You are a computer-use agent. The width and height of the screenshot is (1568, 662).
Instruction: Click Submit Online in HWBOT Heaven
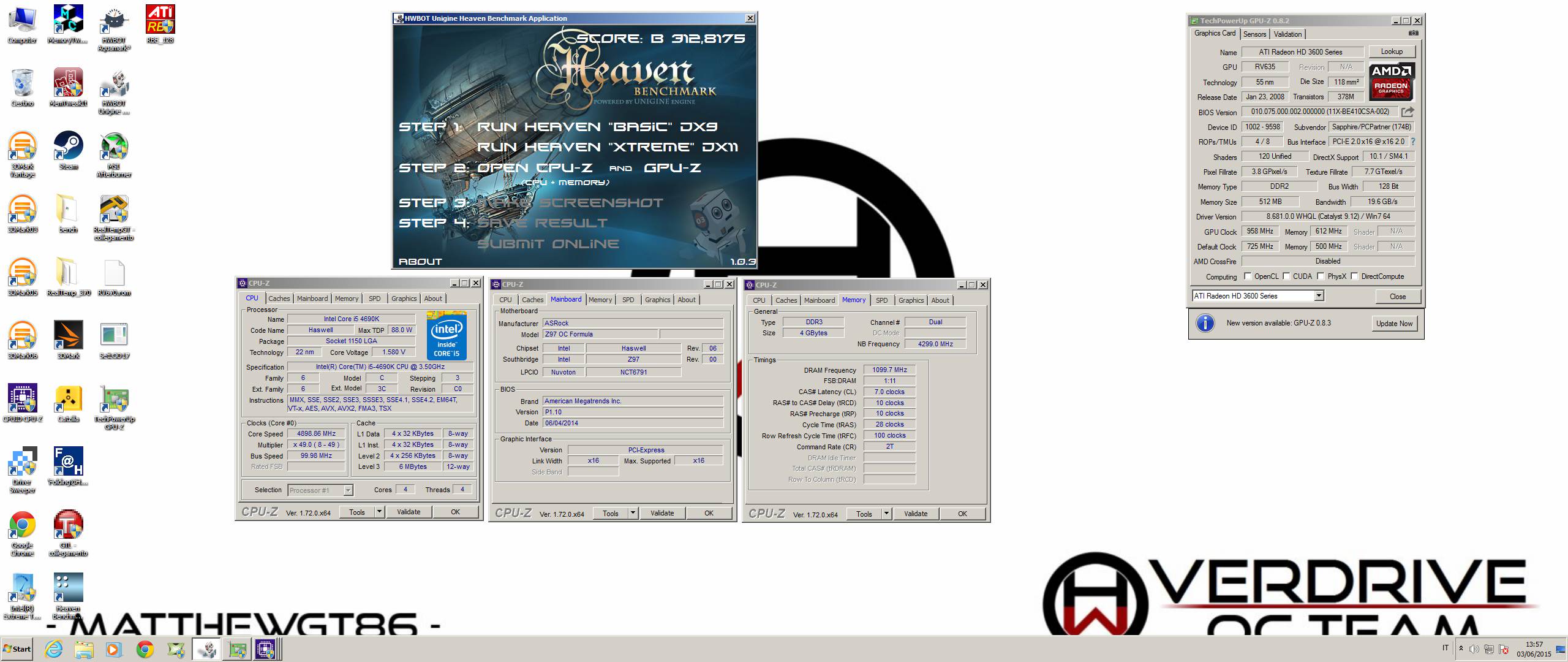[548, 244]
